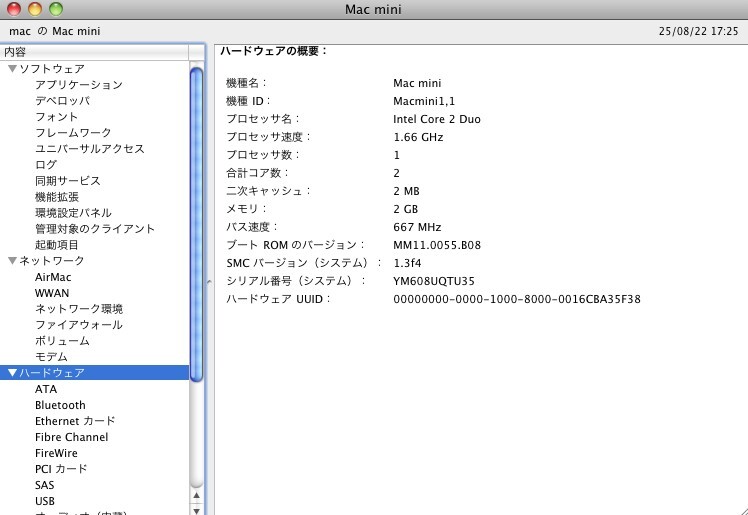Image resolution: width=748 pixels, height=515 pixels.
Task: Choose ユニバーサルアクセス entry
Action: (x=90, y=149)
